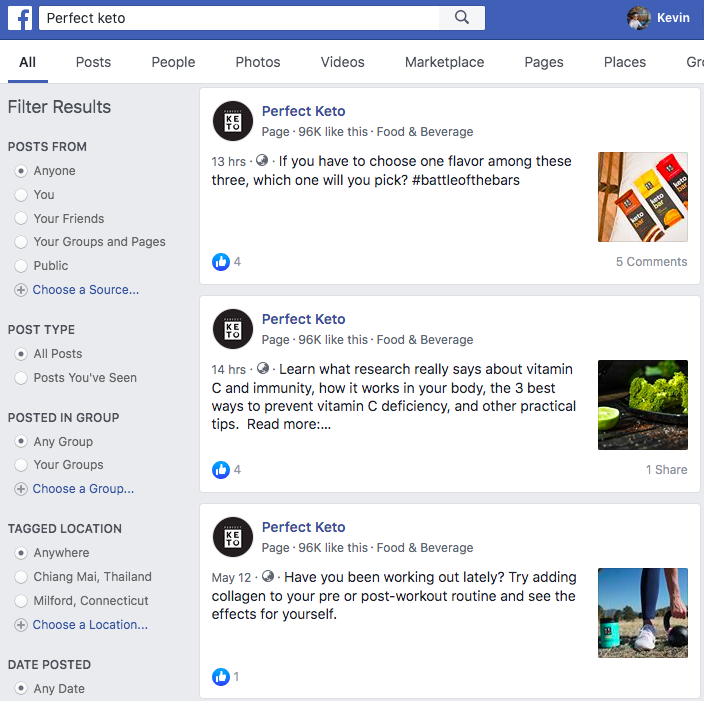Click globe privacy icon on 14 hrs post

(x=263, y=368)
